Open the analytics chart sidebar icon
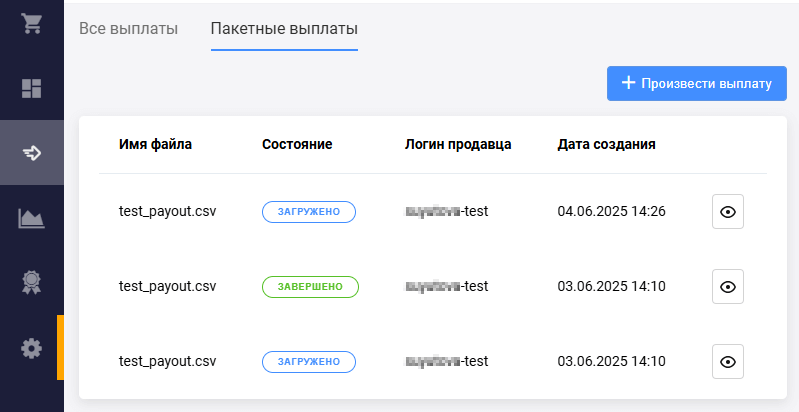The height and width of the screenshot is (412, 799). click(x=31, y=218)
